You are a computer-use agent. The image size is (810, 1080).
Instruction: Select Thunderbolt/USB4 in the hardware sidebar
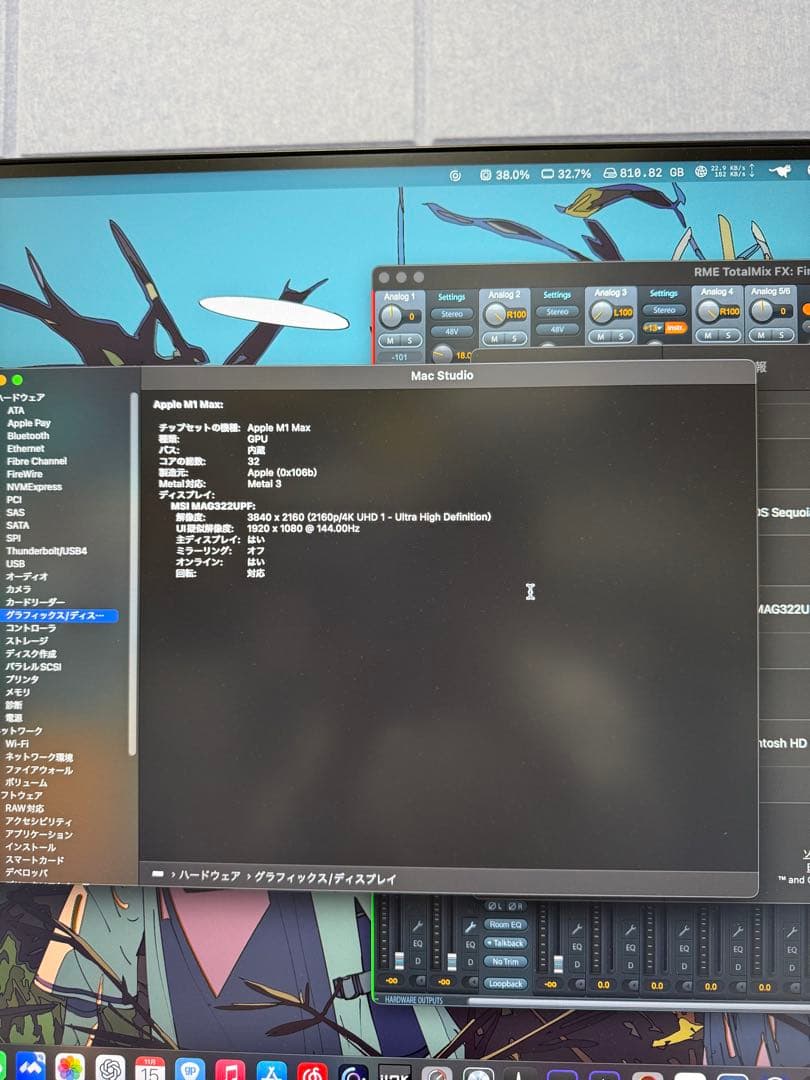point(45,549)
